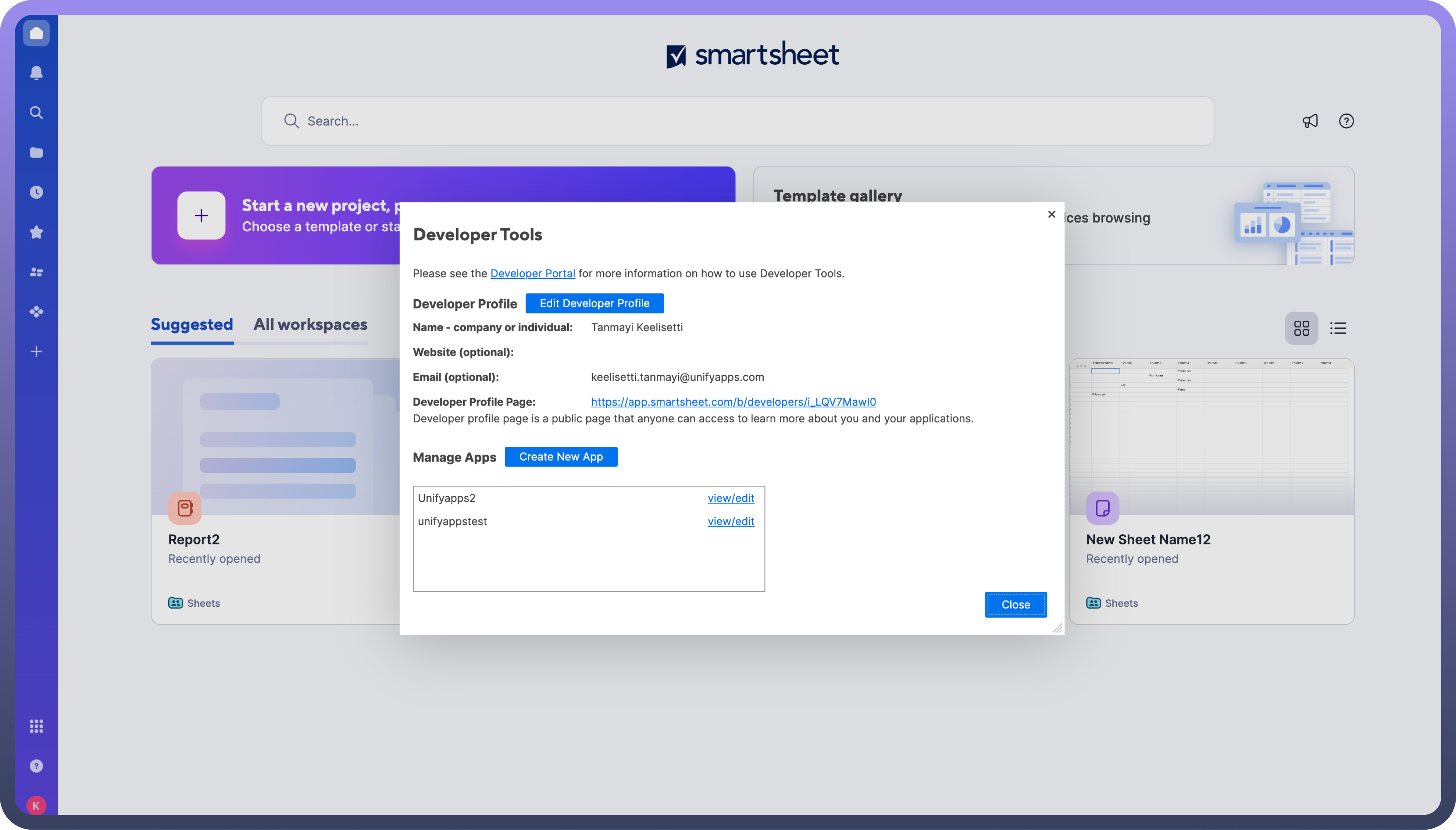
Task: Open the Launcher grid icon
Action: (x=36, y=726)
